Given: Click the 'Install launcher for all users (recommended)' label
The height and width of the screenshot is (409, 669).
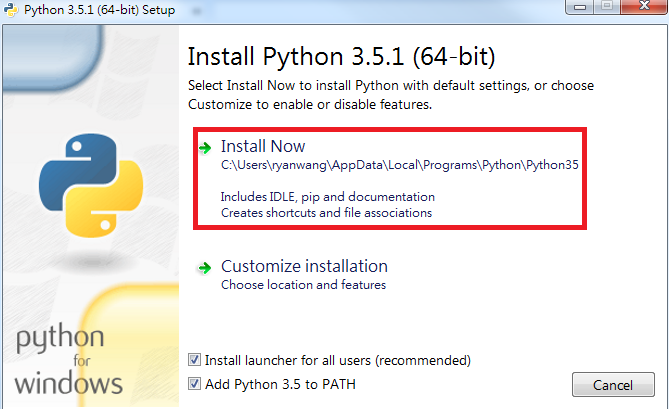Looking at the screenshot, I should tap(338, 360).
